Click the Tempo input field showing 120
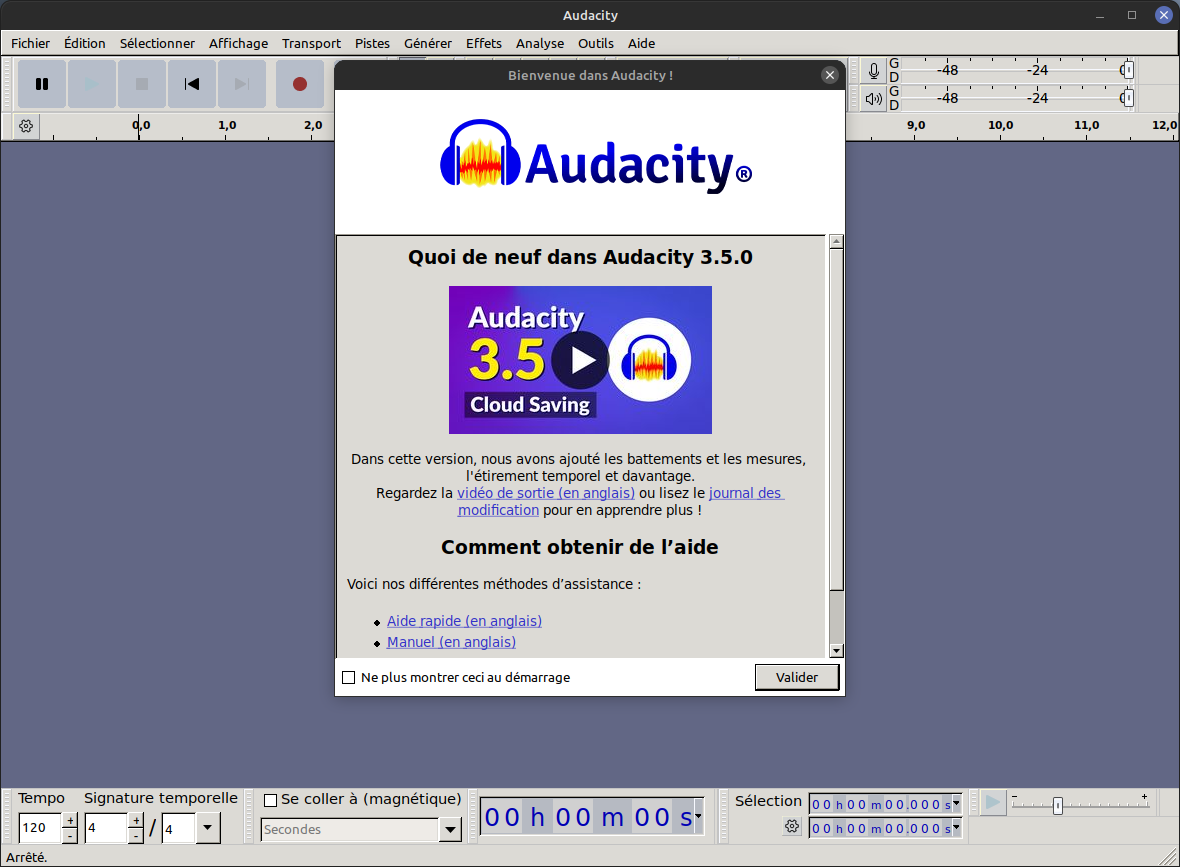The image size is (1180, 867). tap(40, 828)
